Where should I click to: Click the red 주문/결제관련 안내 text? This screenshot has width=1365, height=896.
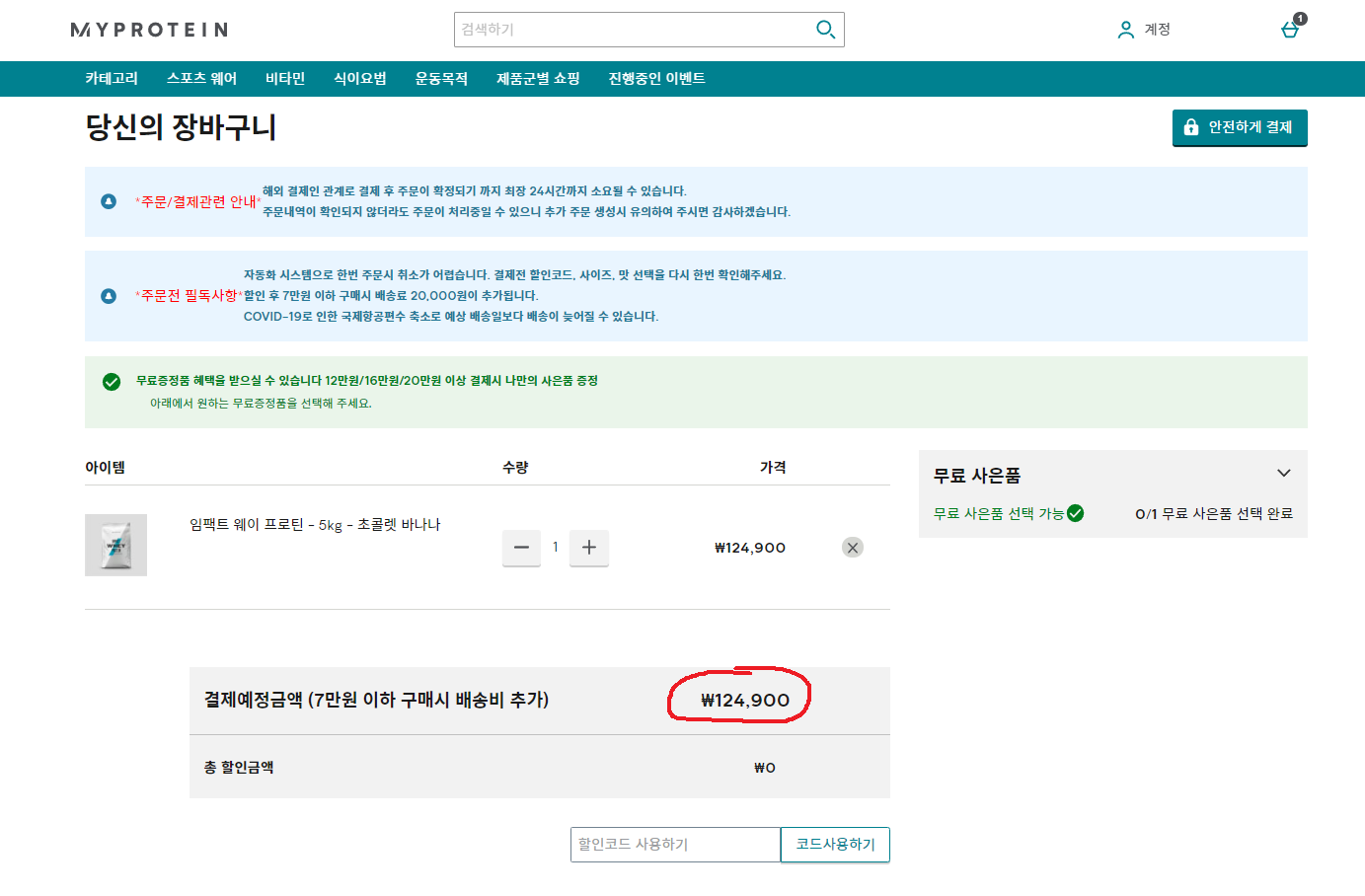pos(198,201)
